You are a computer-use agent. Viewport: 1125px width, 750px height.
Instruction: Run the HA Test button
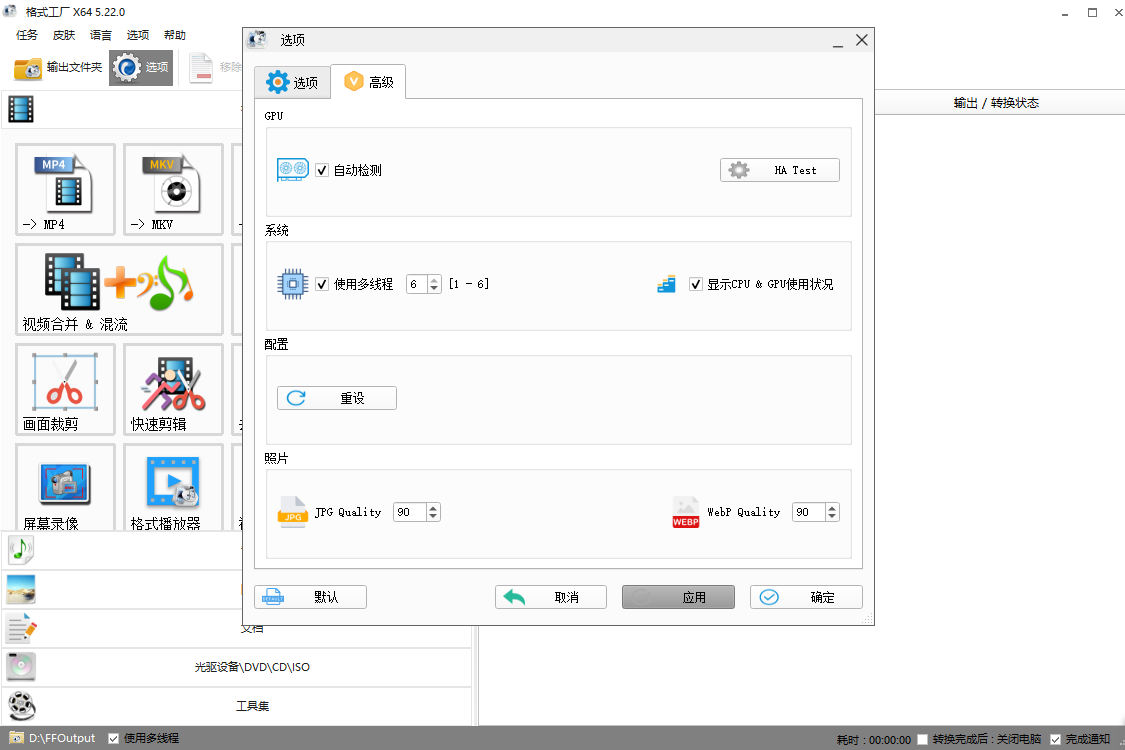780,169
